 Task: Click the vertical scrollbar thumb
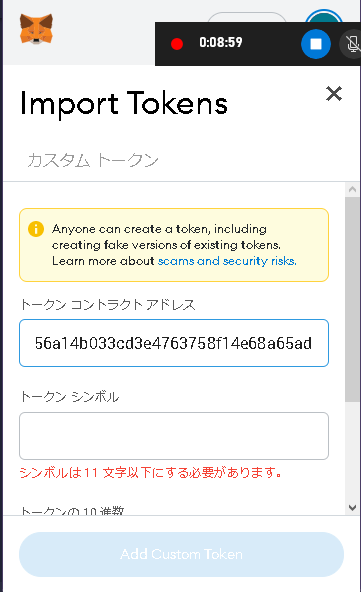click(x=352, y=299)
